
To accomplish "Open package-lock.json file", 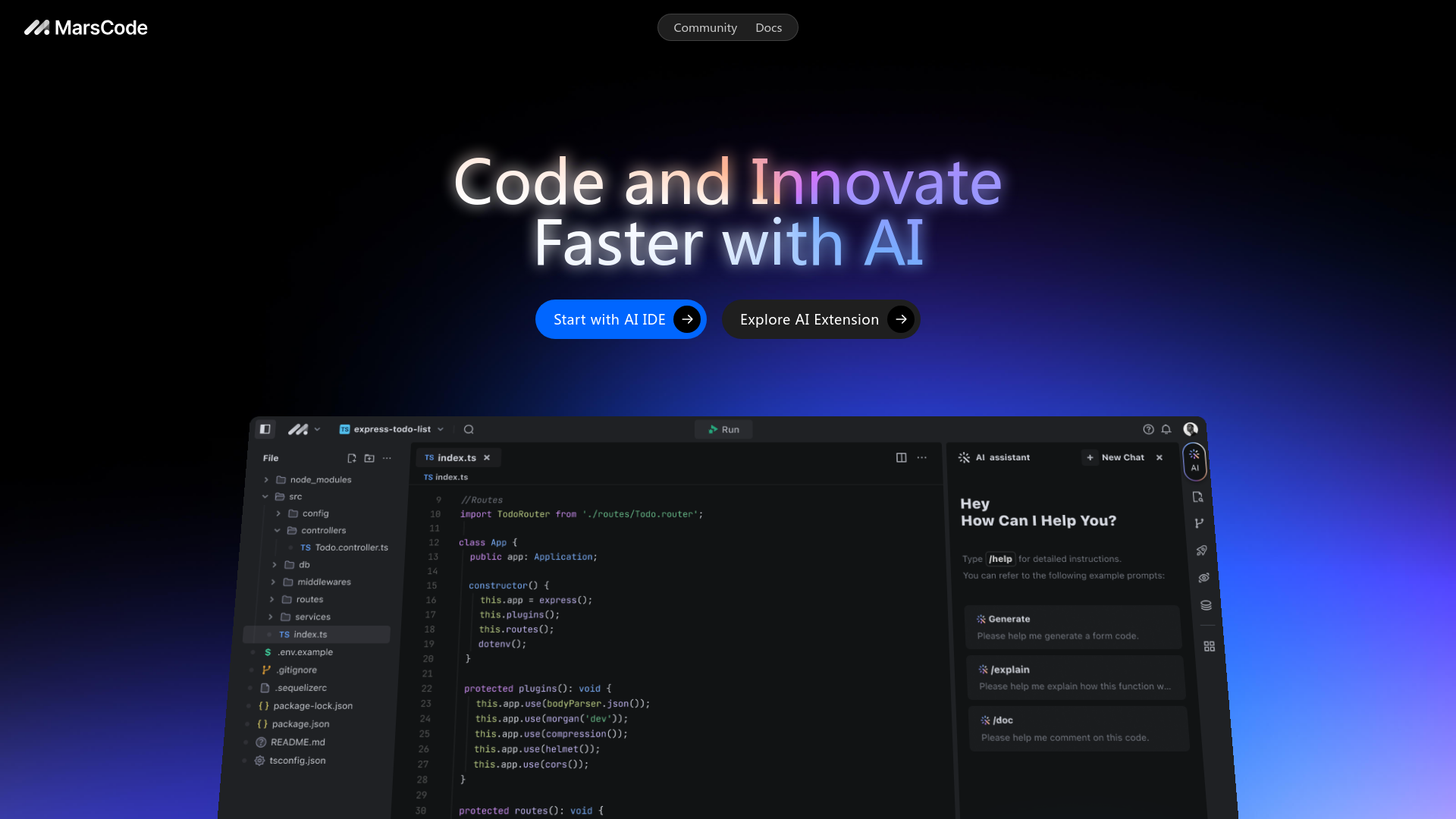I will tap(306, 706).
